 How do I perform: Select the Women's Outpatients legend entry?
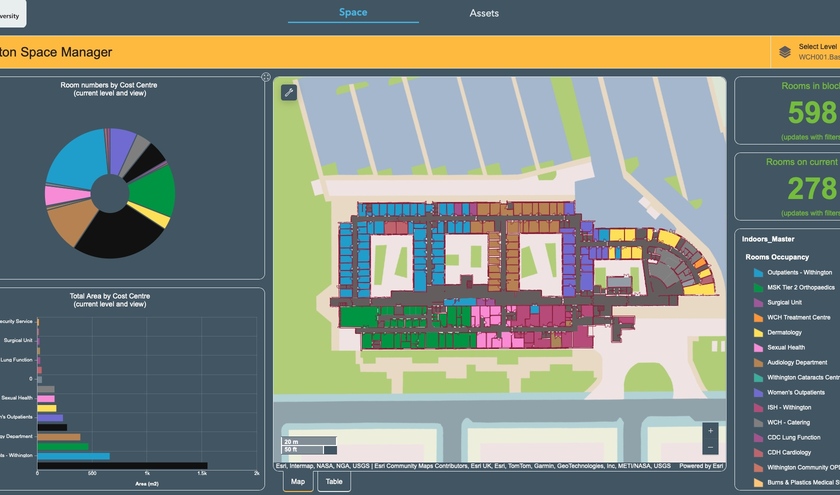tap(793, 392)
